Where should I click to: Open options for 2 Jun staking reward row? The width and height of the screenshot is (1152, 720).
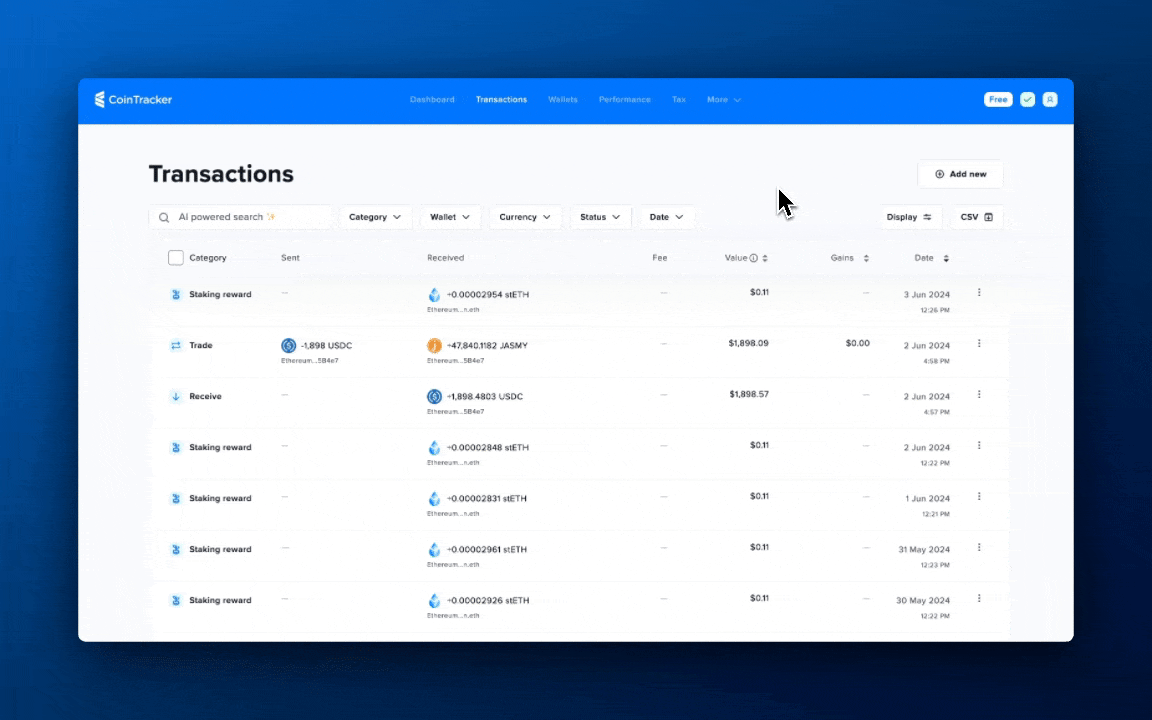click(979, 445)
